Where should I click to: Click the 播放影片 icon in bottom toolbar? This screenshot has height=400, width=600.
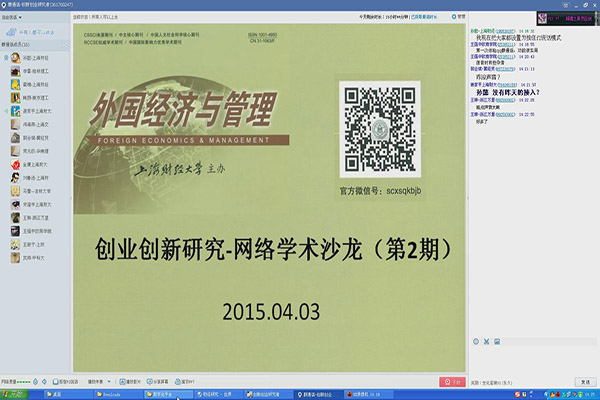[x=121, y=381]
